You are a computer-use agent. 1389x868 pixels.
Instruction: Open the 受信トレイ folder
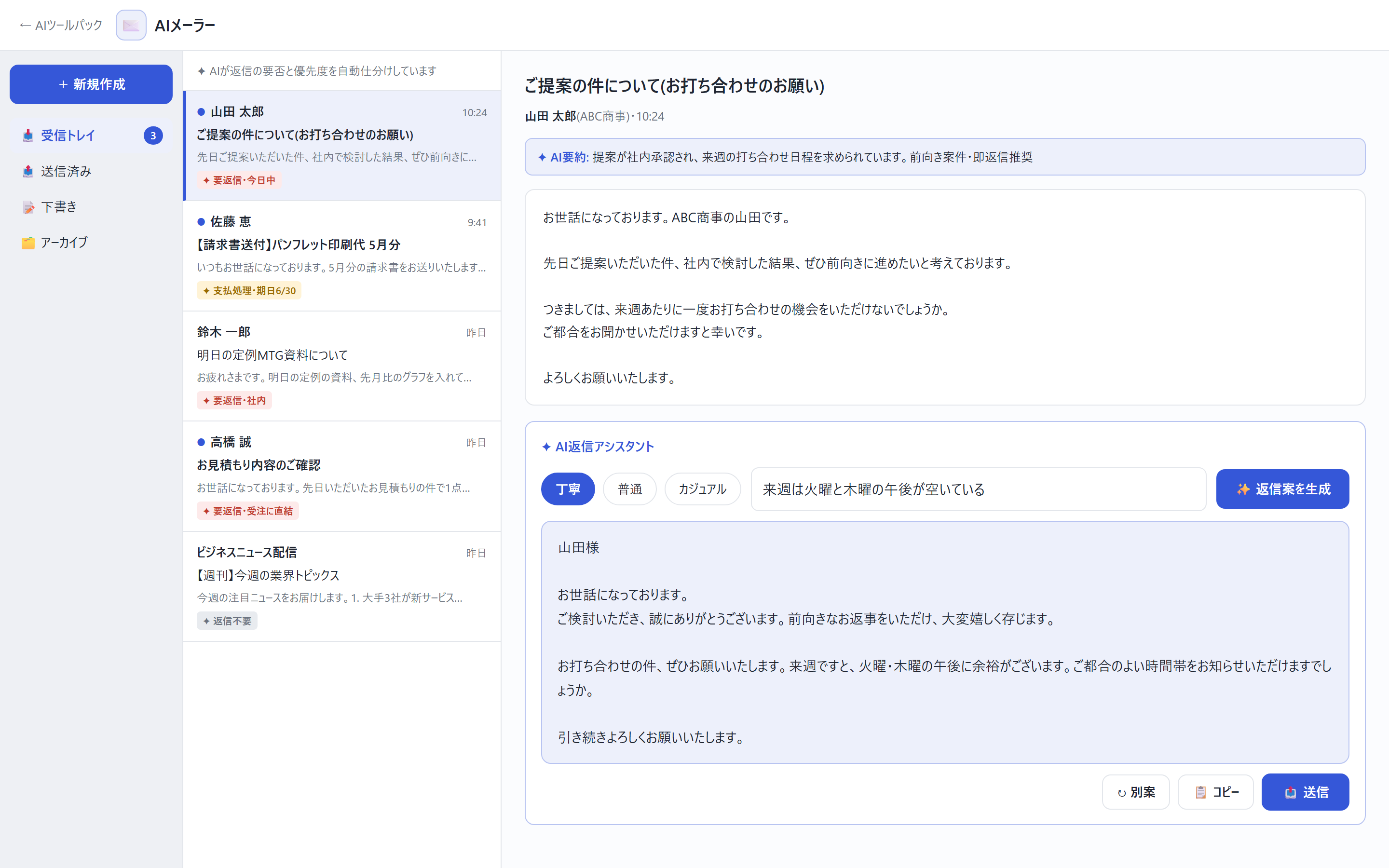click(x=91, y=136)
